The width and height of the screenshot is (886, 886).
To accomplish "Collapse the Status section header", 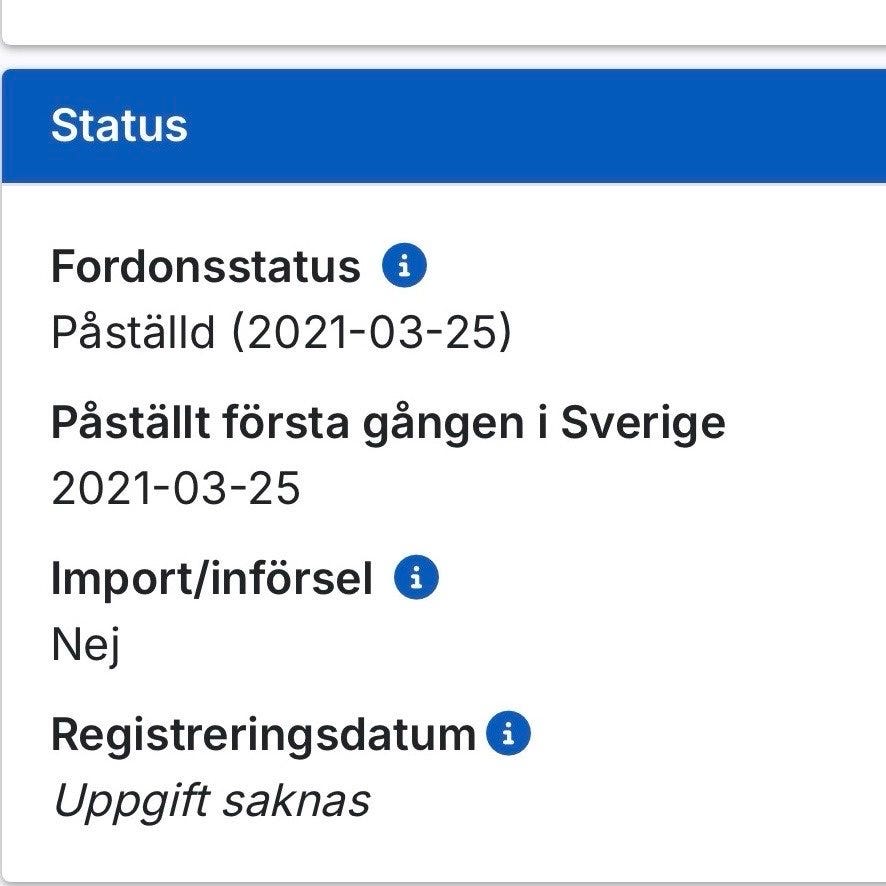I will (x=444, y=126).
